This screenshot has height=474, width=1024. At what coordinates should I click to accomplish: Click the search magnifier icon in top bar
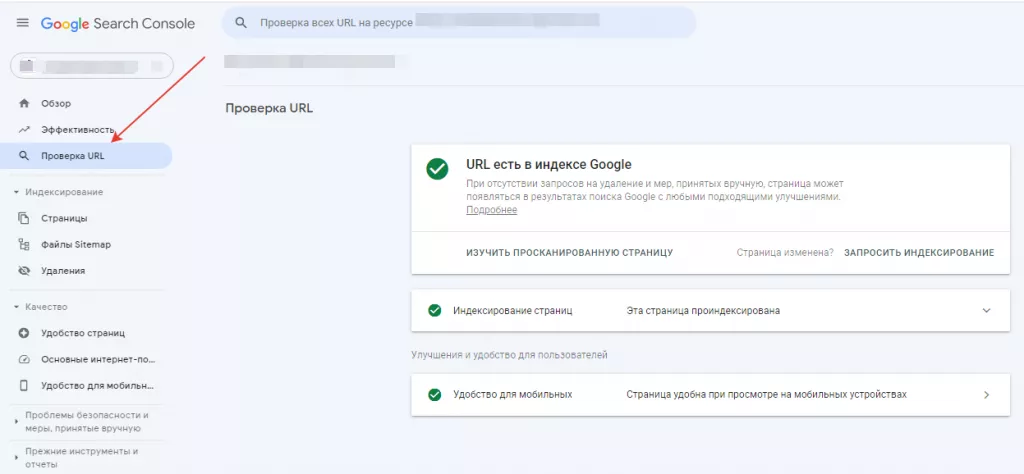(241, 23)
